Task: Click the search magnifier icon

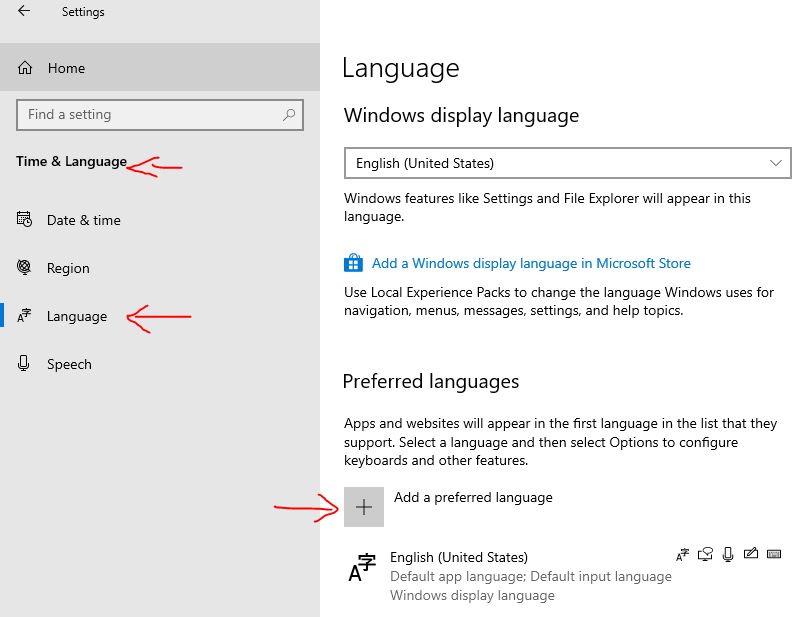Action: (289, 115)
